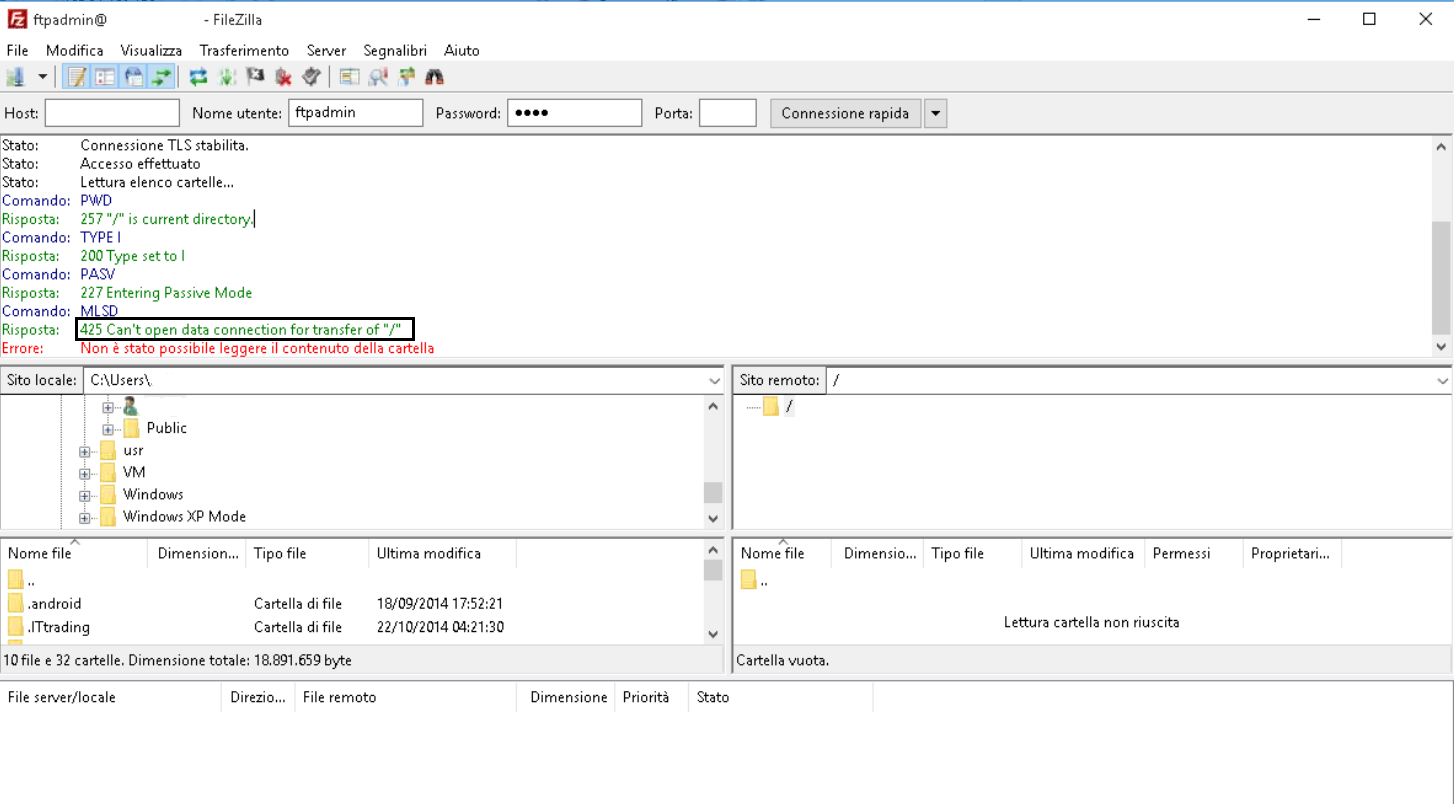The image size is (1454, 804).
Task: Open the Sito locale path dropdown
Action: click(x=714, y=381)
